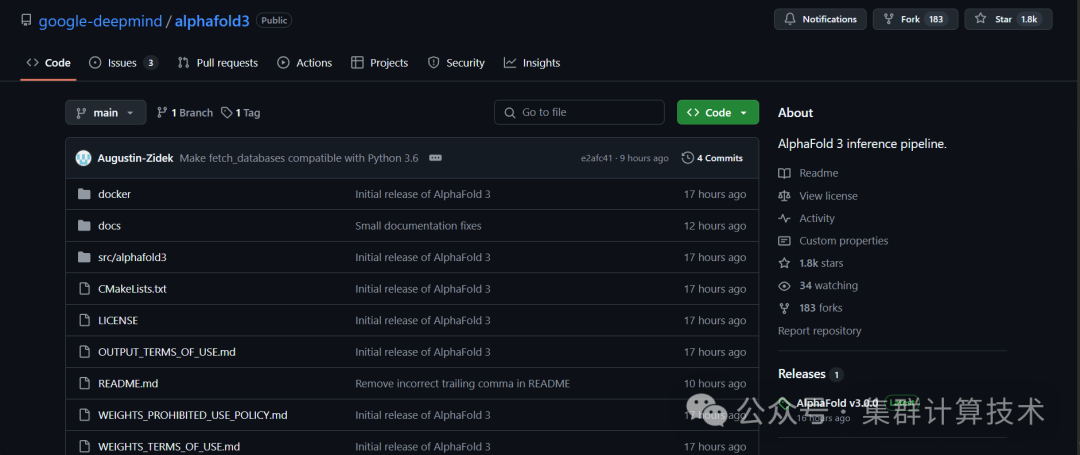Open the OUTPUT_TERMS_OF_USE.md file
This screenshot has height=455, width=1080.
click(167, 352)
